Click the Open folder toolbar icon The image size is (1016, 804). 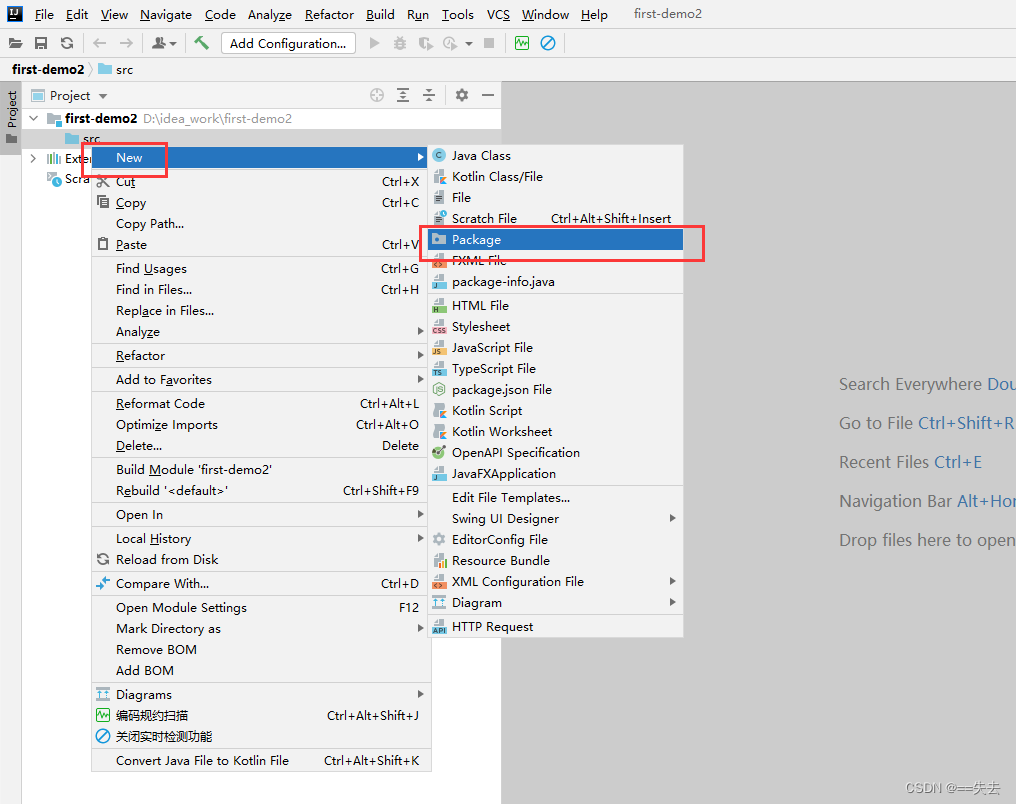point(16,43)
